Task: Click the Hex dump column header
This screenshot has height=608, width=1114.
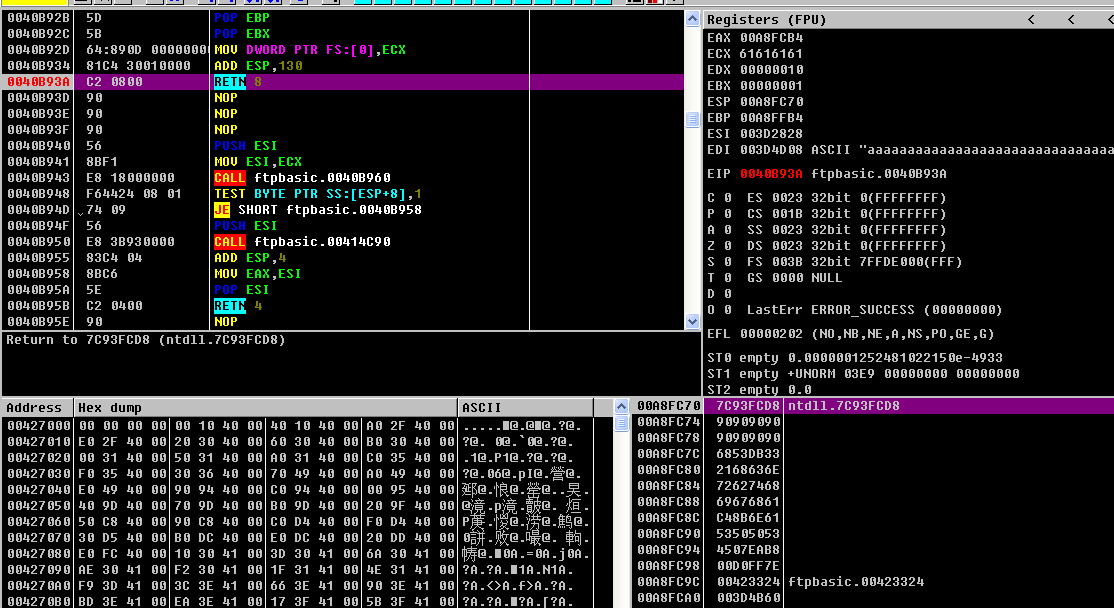Action: click(110, 407)
